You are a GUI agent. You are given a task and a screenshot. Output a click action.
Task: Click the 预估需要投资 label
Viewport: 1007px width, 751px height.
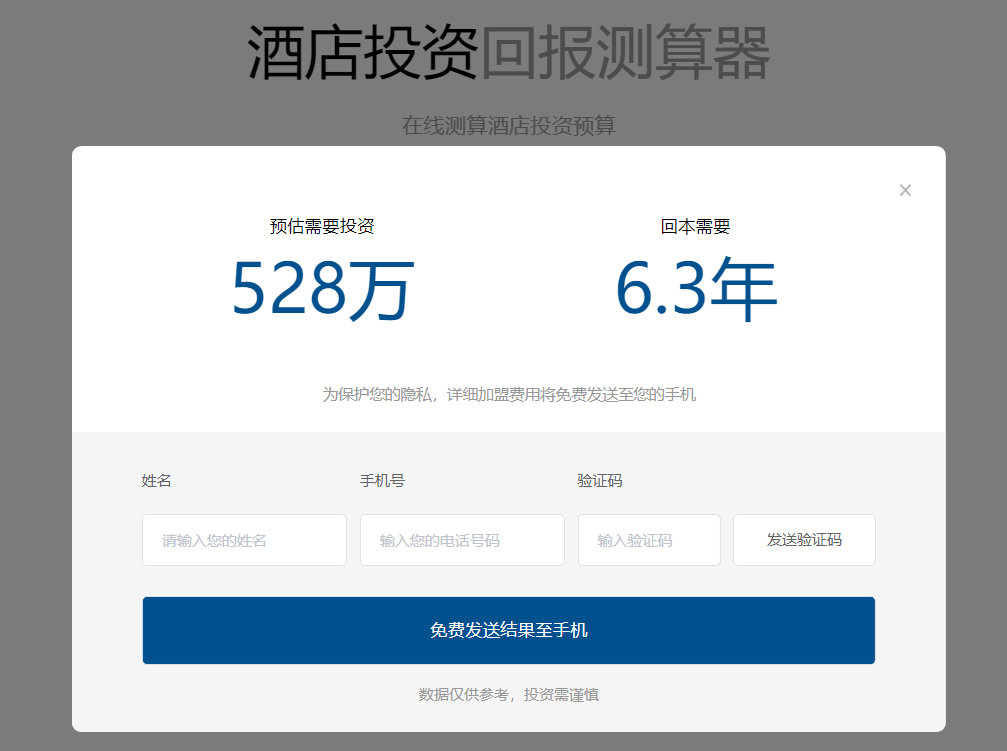(x=323, y=226)
